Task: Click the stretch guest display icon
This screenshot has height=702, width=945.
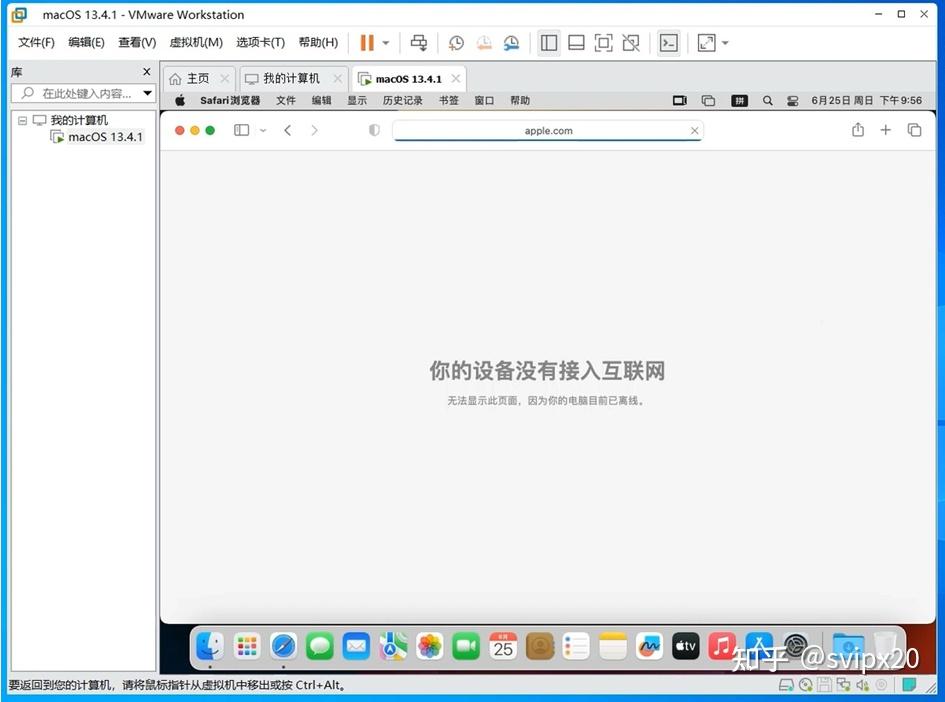Action: coord(706,43)
